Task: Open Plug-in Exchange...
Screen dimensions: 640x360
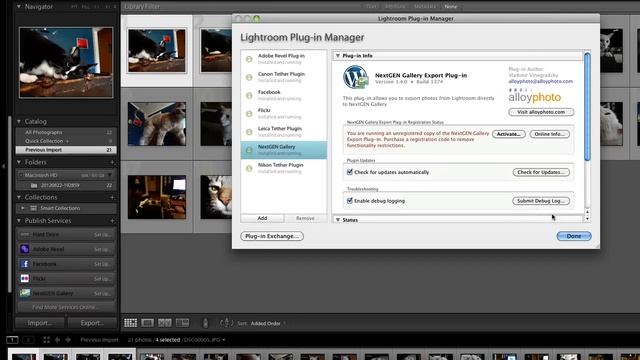Action: coord(272,236)
